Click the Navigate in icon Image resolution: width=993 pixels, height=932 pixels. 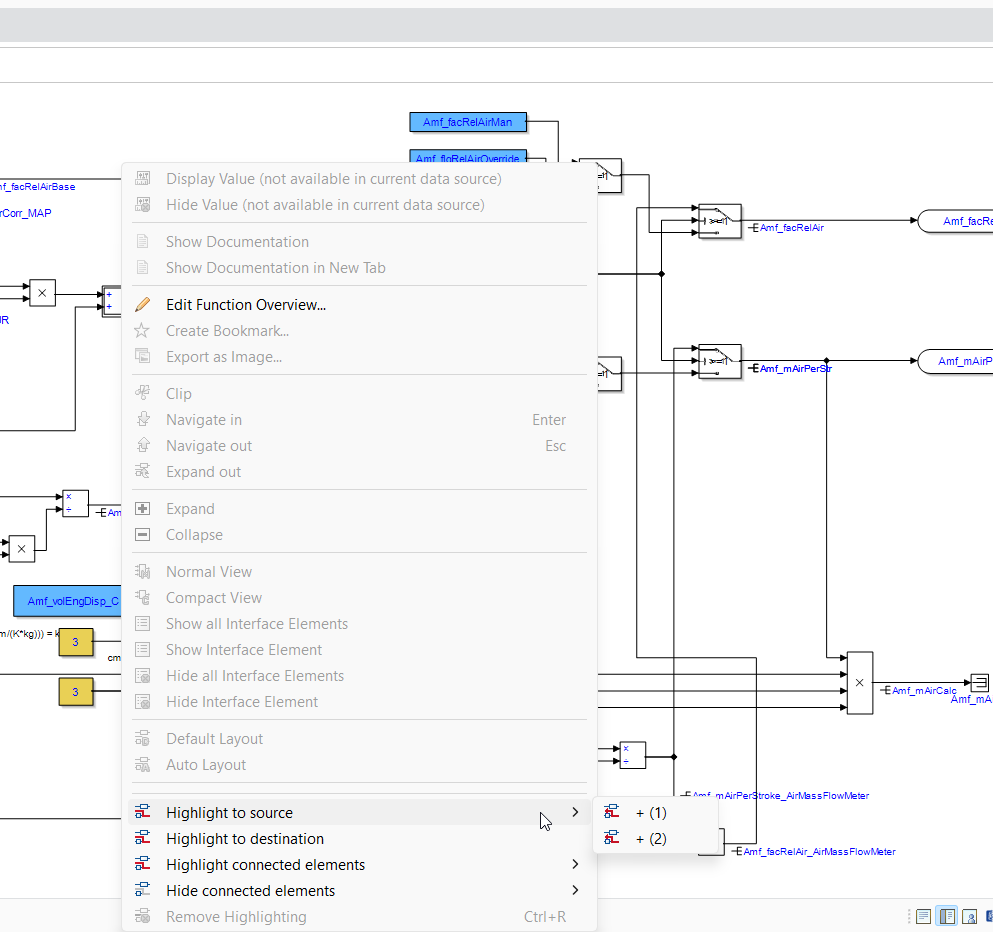tap(143, 419)
